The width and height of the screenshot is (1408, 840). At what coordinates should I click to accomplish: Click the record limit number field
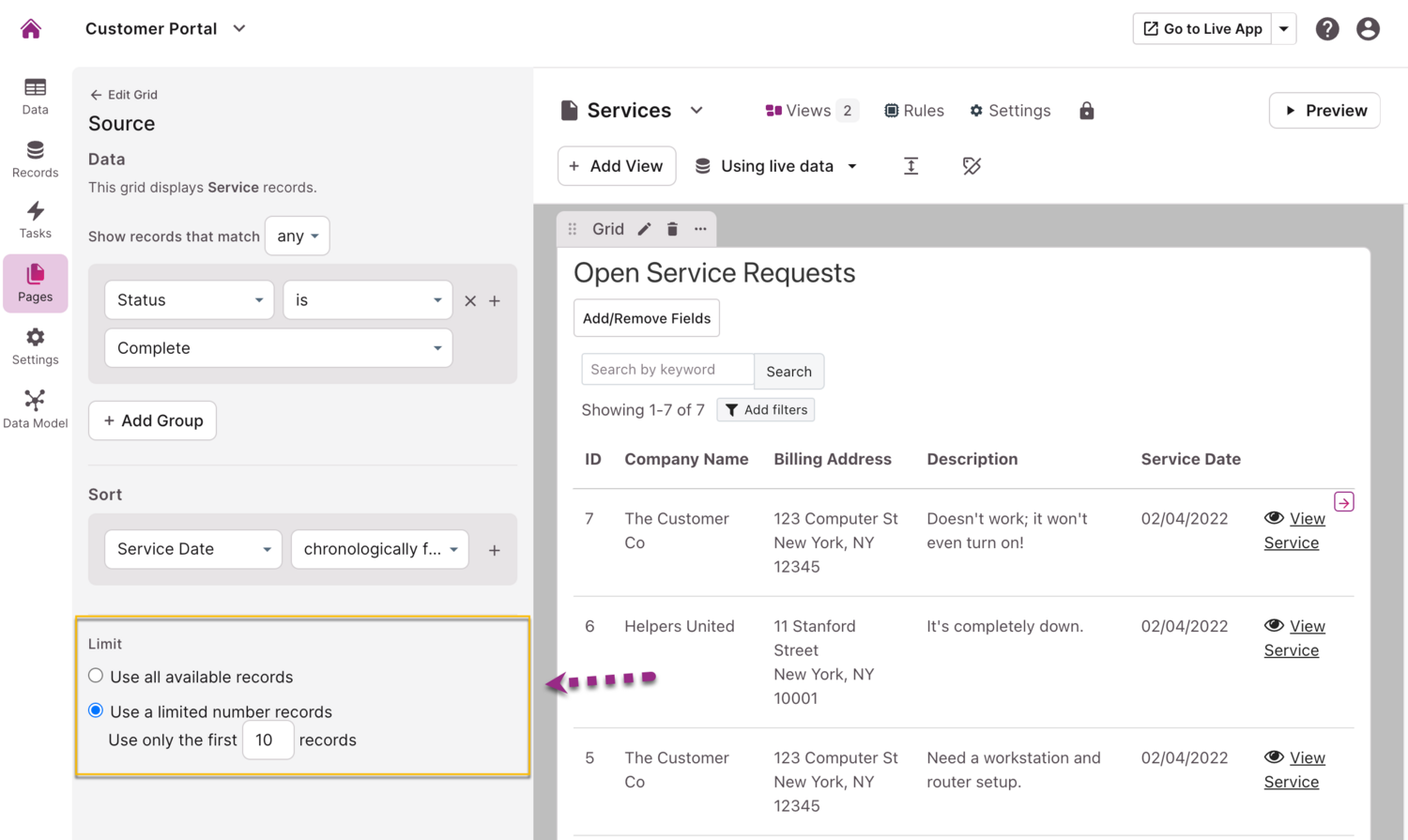click(x=267, y=741)
